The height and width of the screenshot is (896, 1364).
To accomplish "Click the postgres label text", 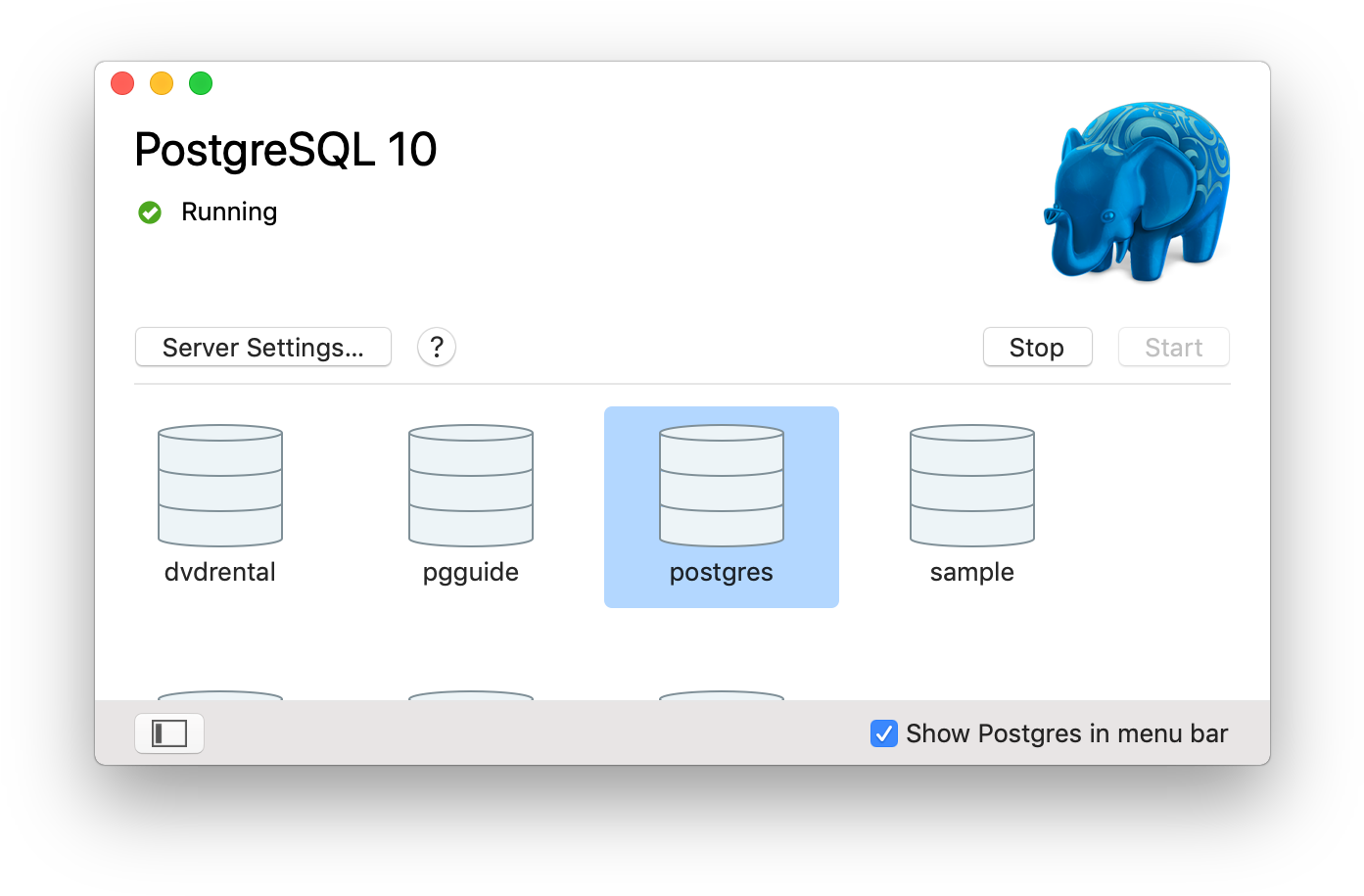I will coord(722,573).
